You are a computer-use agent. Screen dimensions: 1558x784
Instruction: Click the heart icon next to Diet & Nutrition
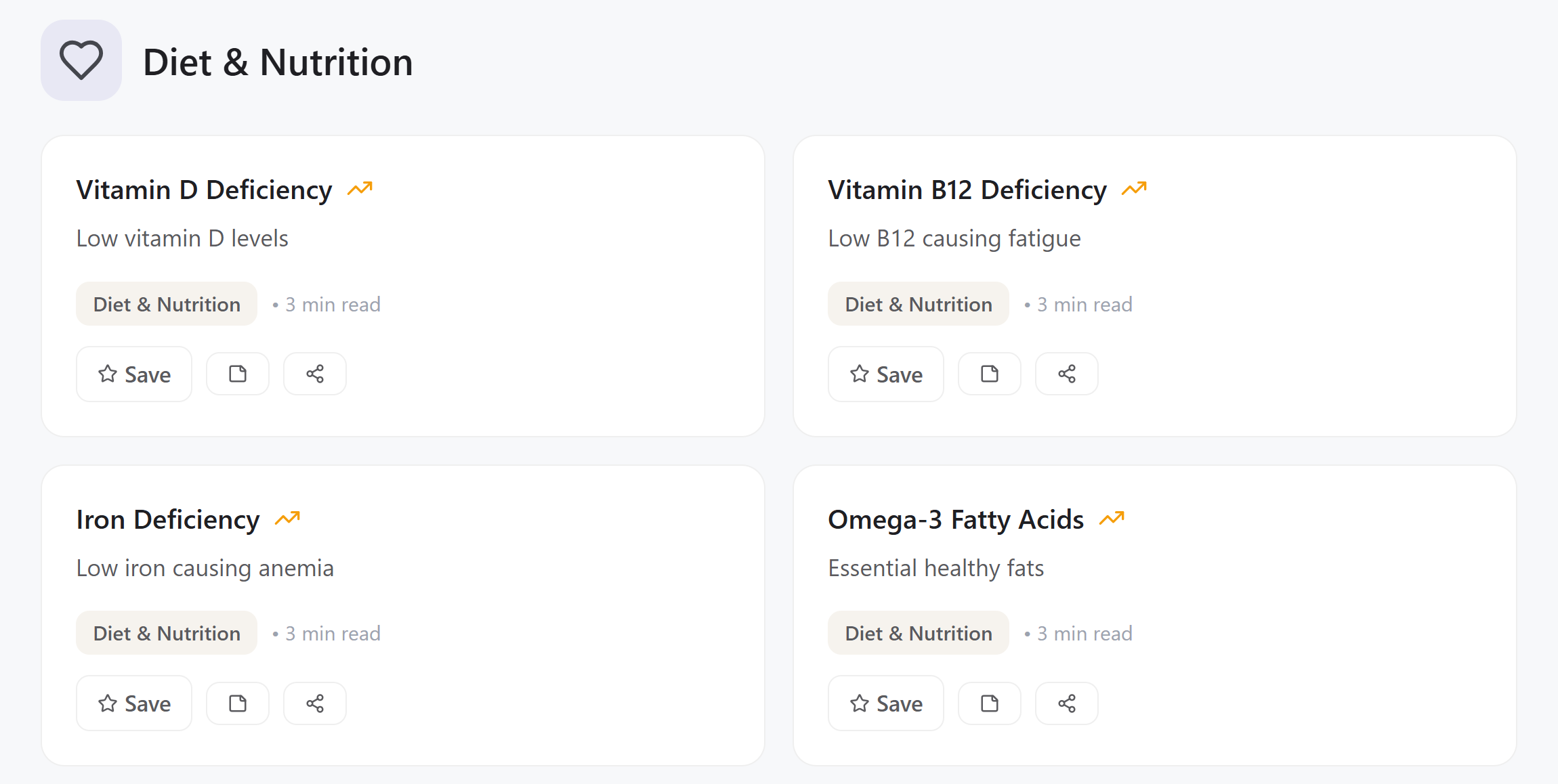pyautogui.click(x=81, y=60)
